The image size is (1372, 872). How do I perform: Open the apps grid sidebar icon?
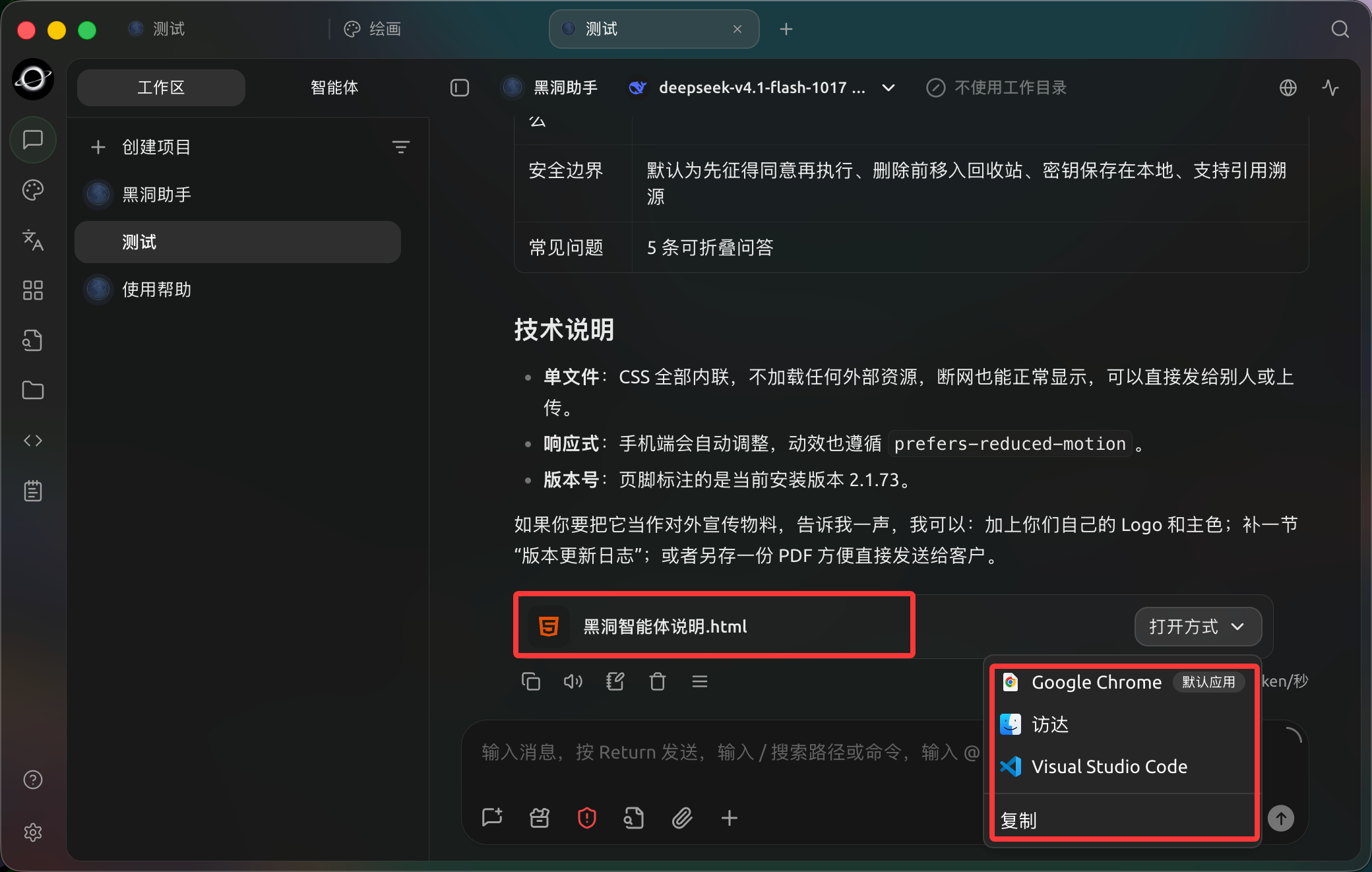tap(33, 290)
